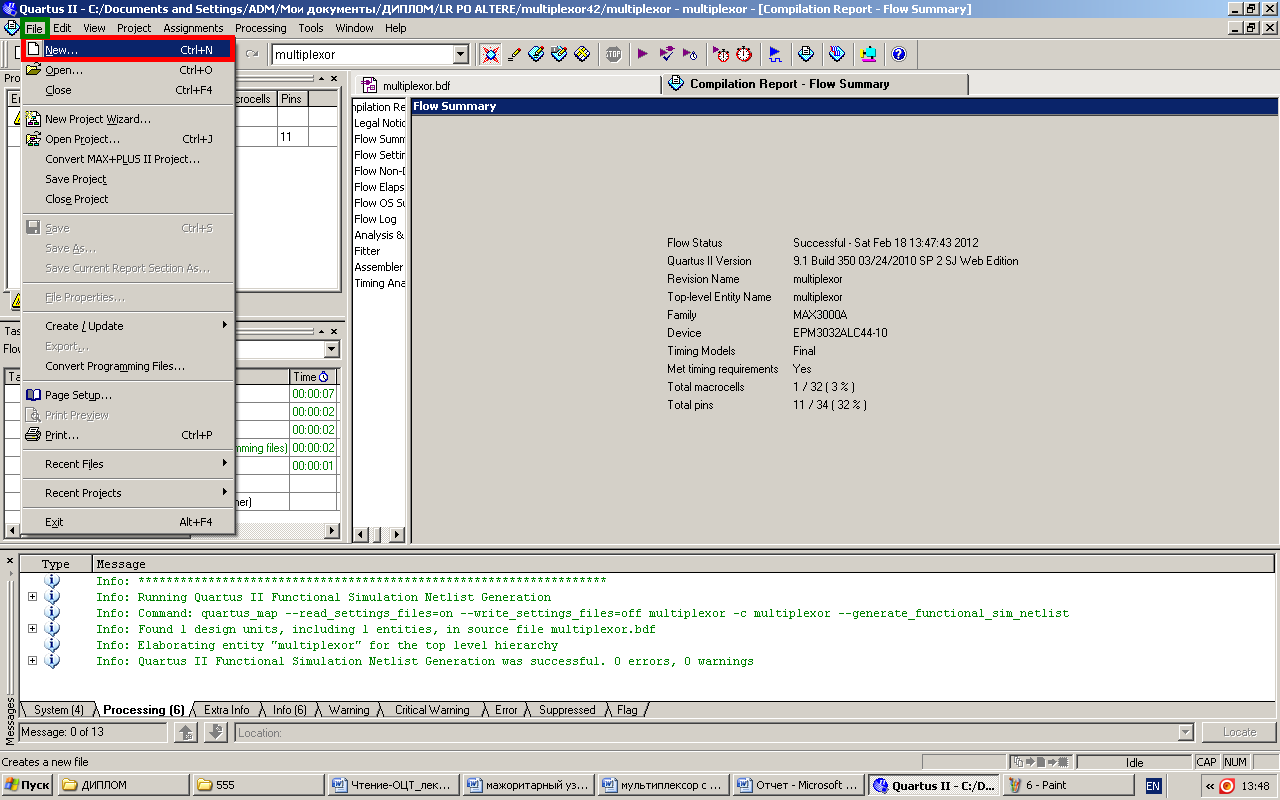This screenshot has height=800, width=1280.
Task: Go to previous message up-arrow button
Action: [185, 733]
